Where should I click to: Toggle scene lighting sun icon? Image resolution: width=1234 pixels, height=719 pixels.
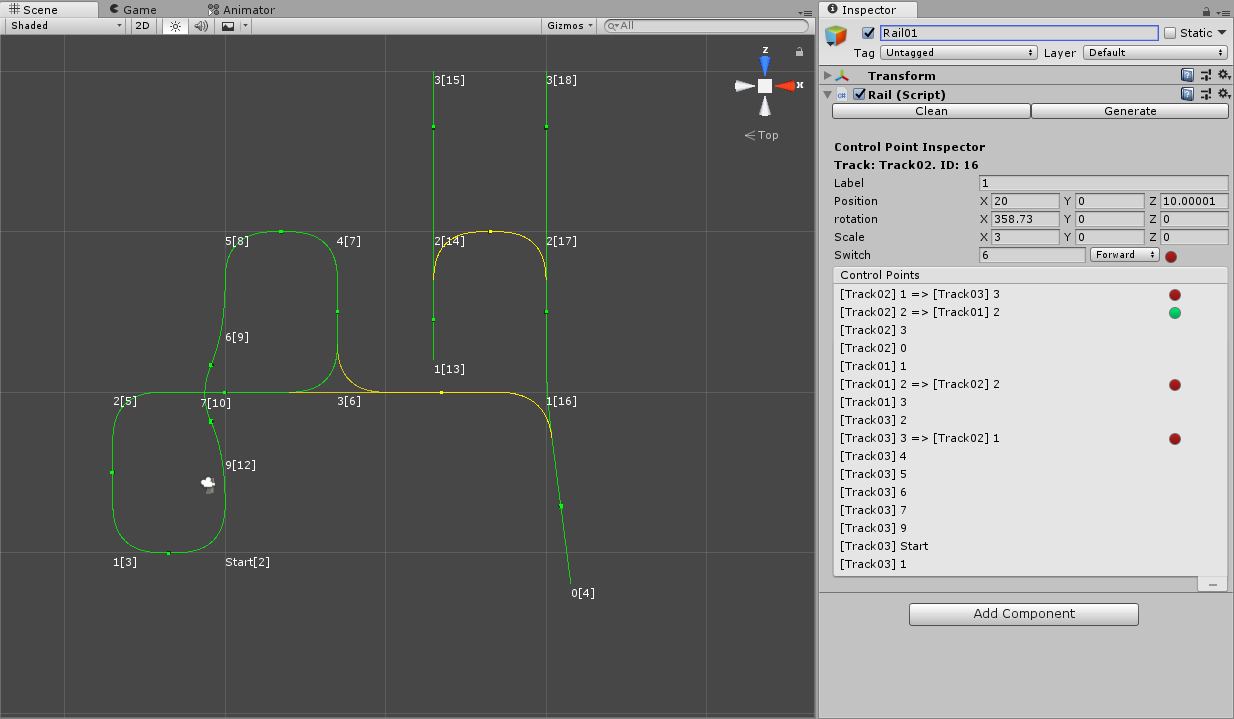(x=175, y=26)
